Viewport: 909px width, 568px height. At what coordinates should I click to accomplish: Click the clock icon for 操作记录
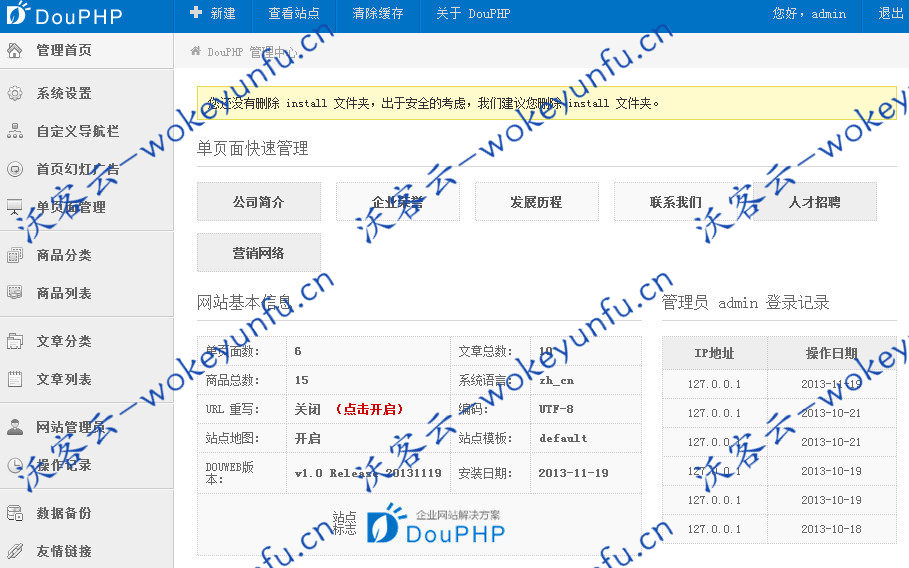coord(14,465)
